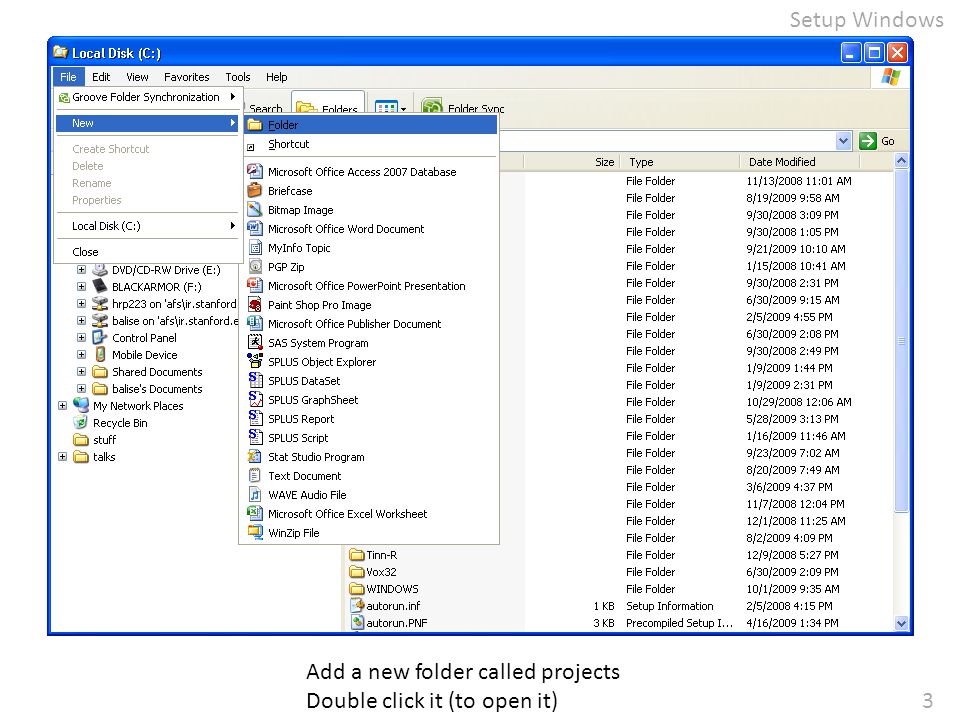Click the Shortcut arrow icon in submenu
960x720 pixels.
click(250, 147)
